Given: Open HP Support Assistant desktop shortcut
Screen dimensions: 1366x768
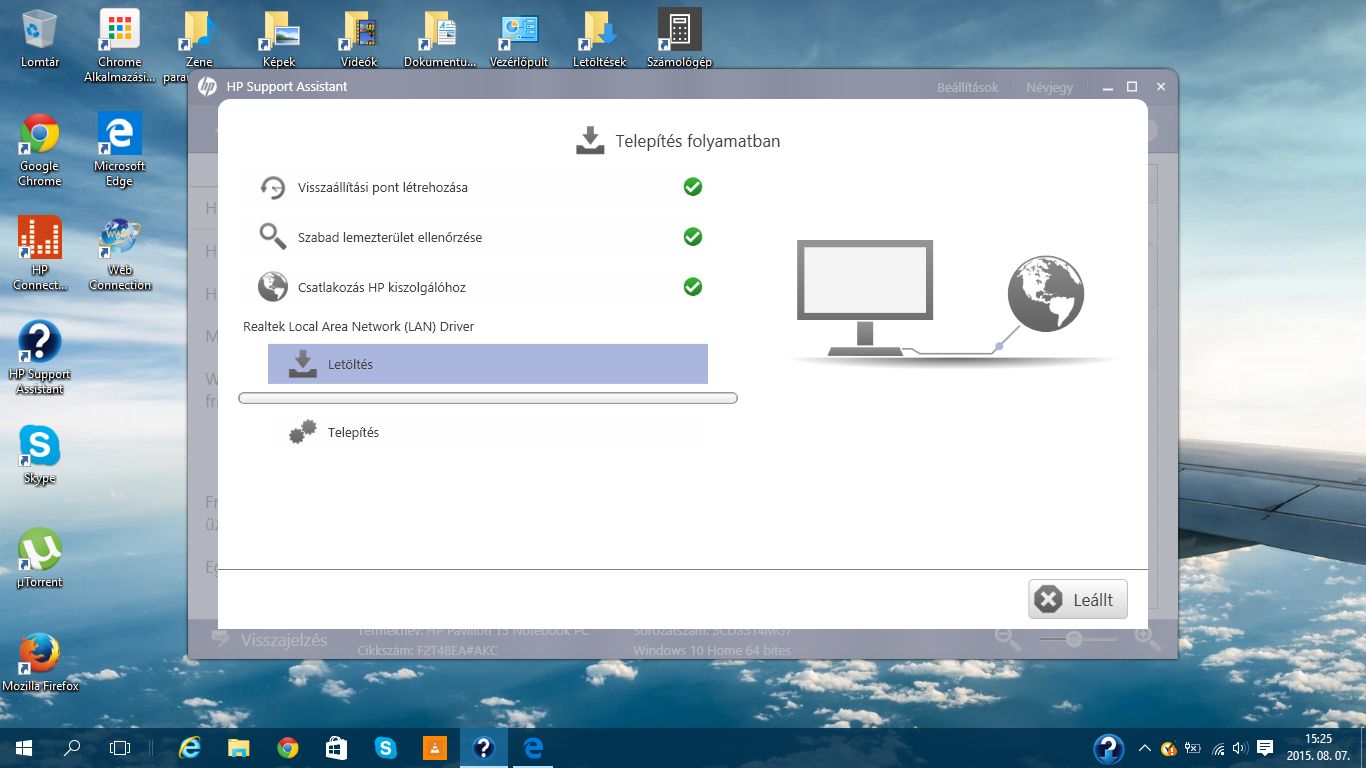Looking at the screenshot, I should point(40,358).
